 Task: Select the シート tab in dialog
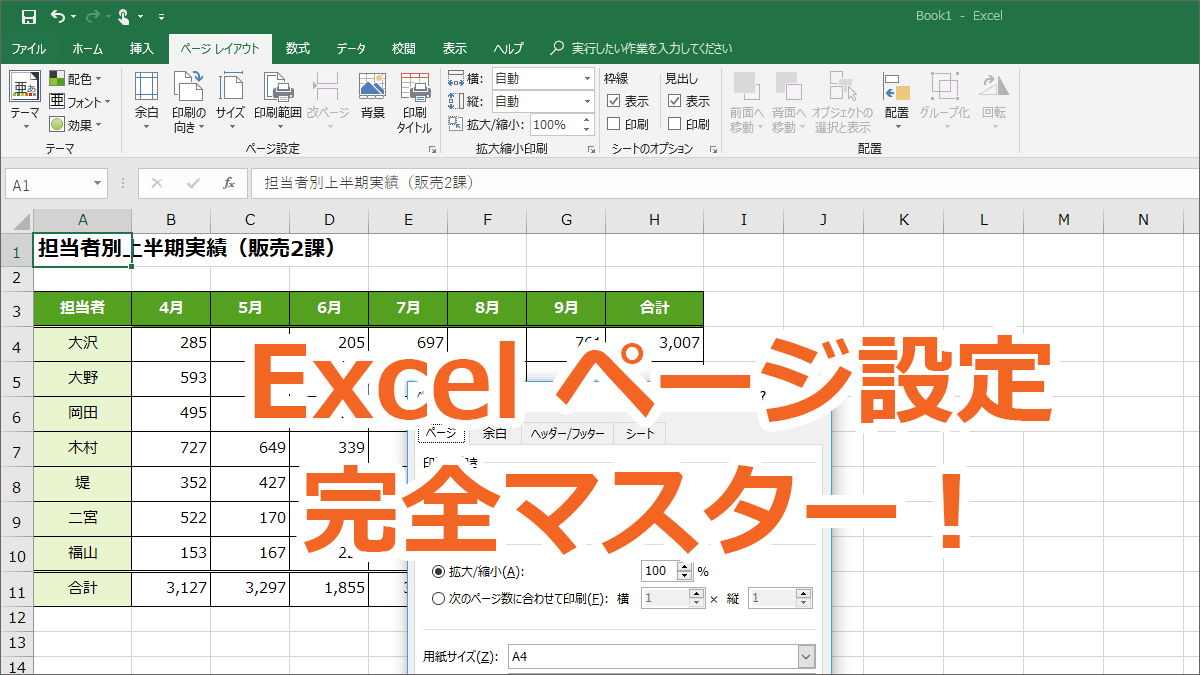(x=638, y=434)
